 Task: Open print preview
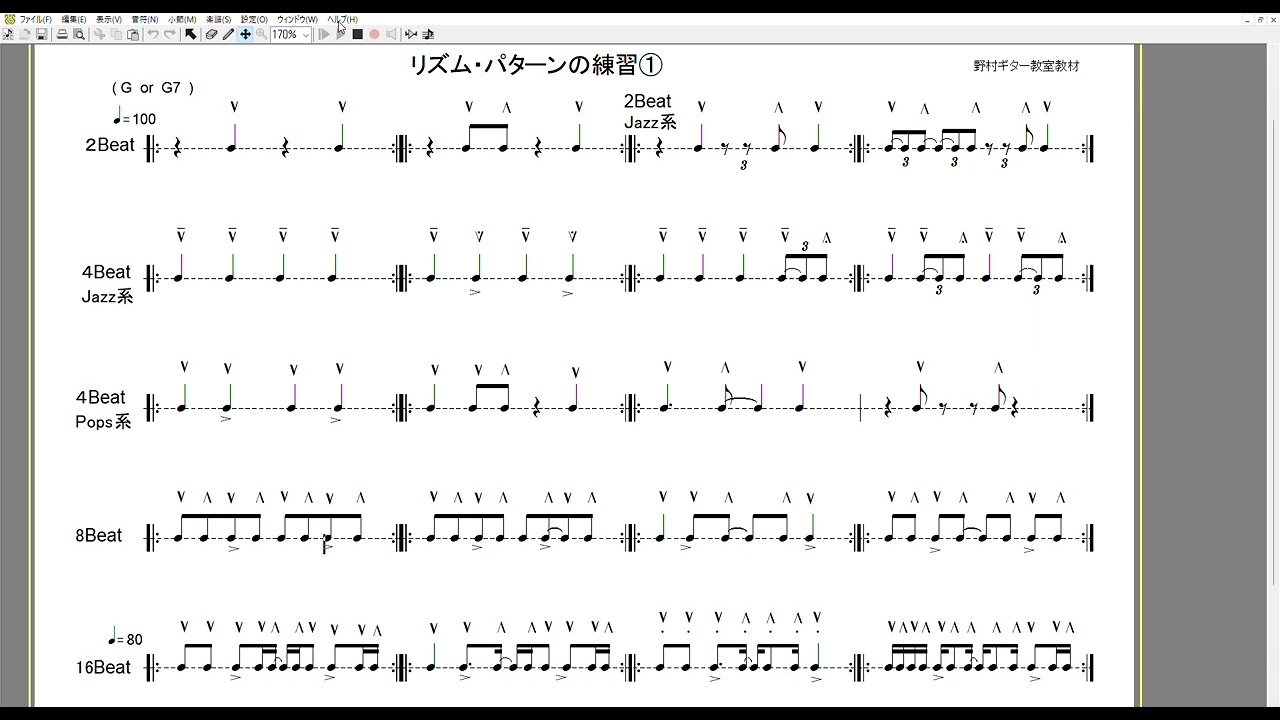(79, 34)
